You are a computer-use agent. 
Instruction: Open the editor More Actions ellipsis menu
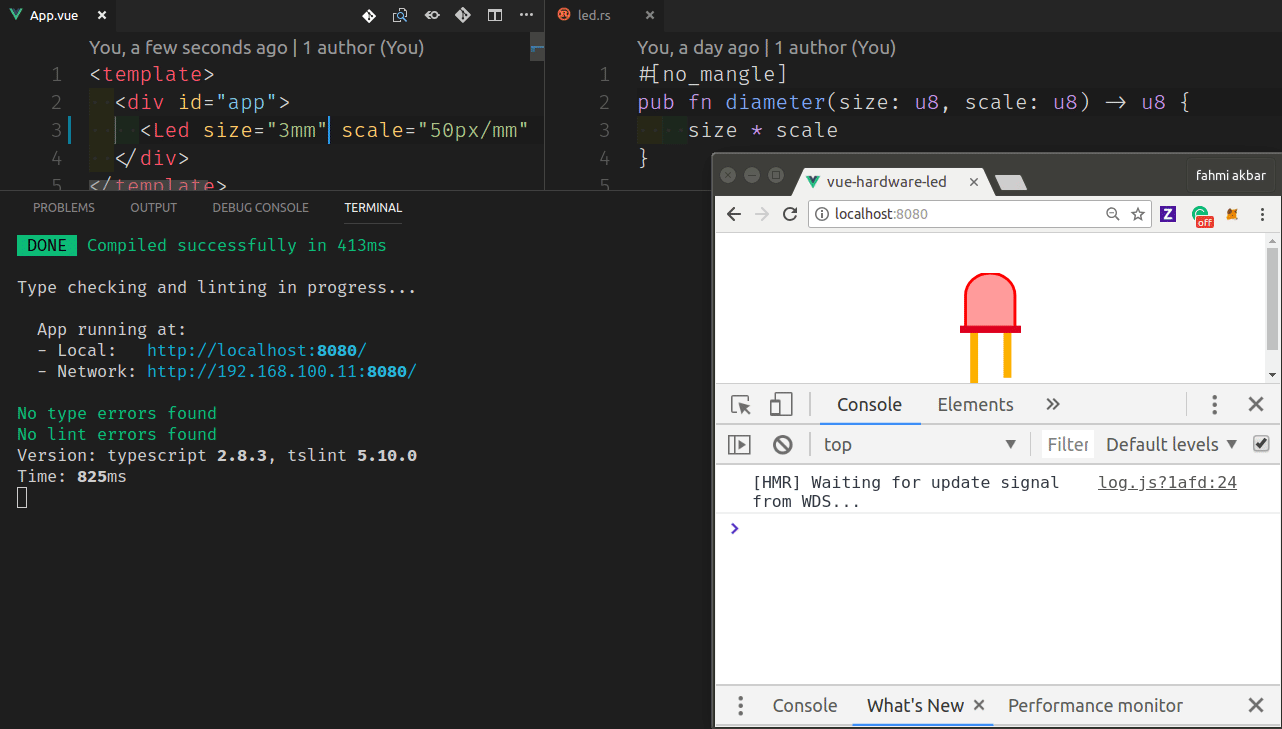click(x=526, y=15)
